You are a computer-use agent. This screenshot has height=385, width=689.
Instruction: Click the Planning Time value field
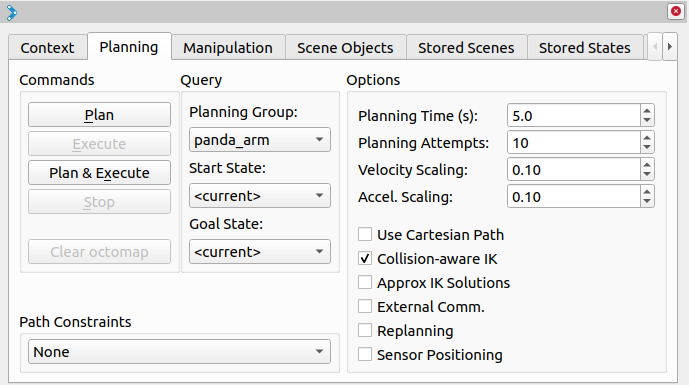[574, 116]
